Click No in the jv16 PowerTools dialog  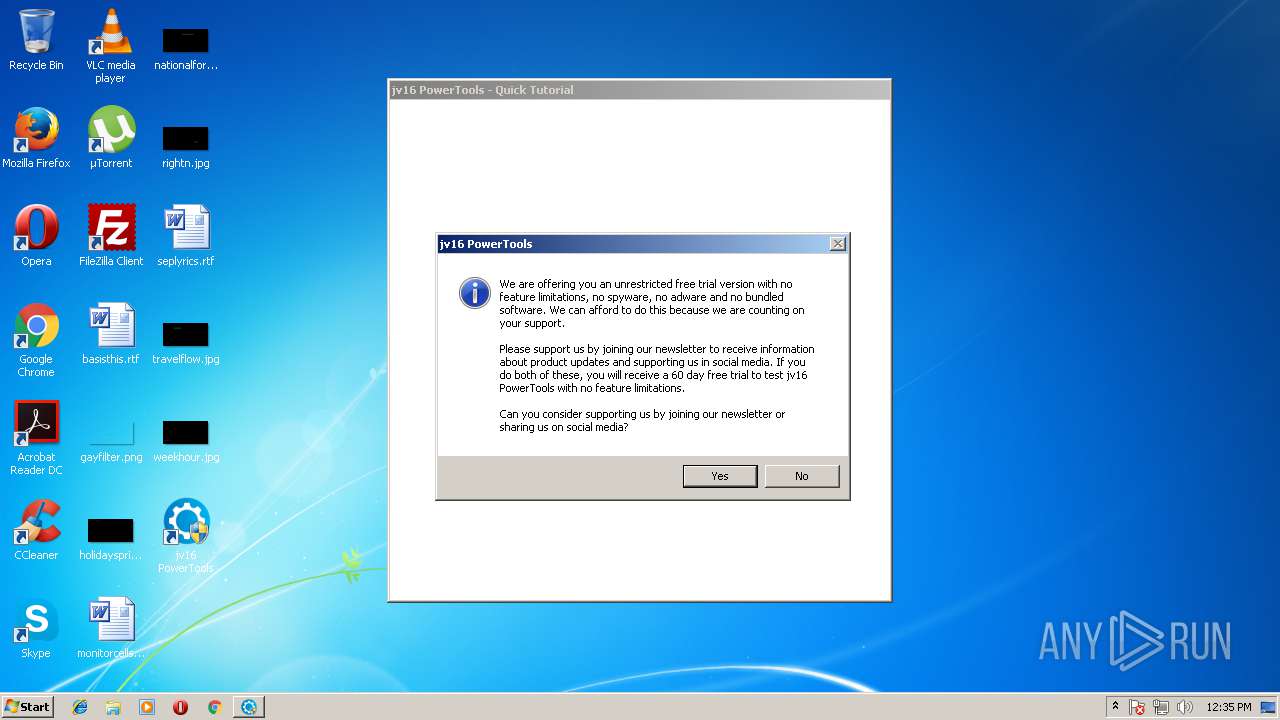coord(802,476)
